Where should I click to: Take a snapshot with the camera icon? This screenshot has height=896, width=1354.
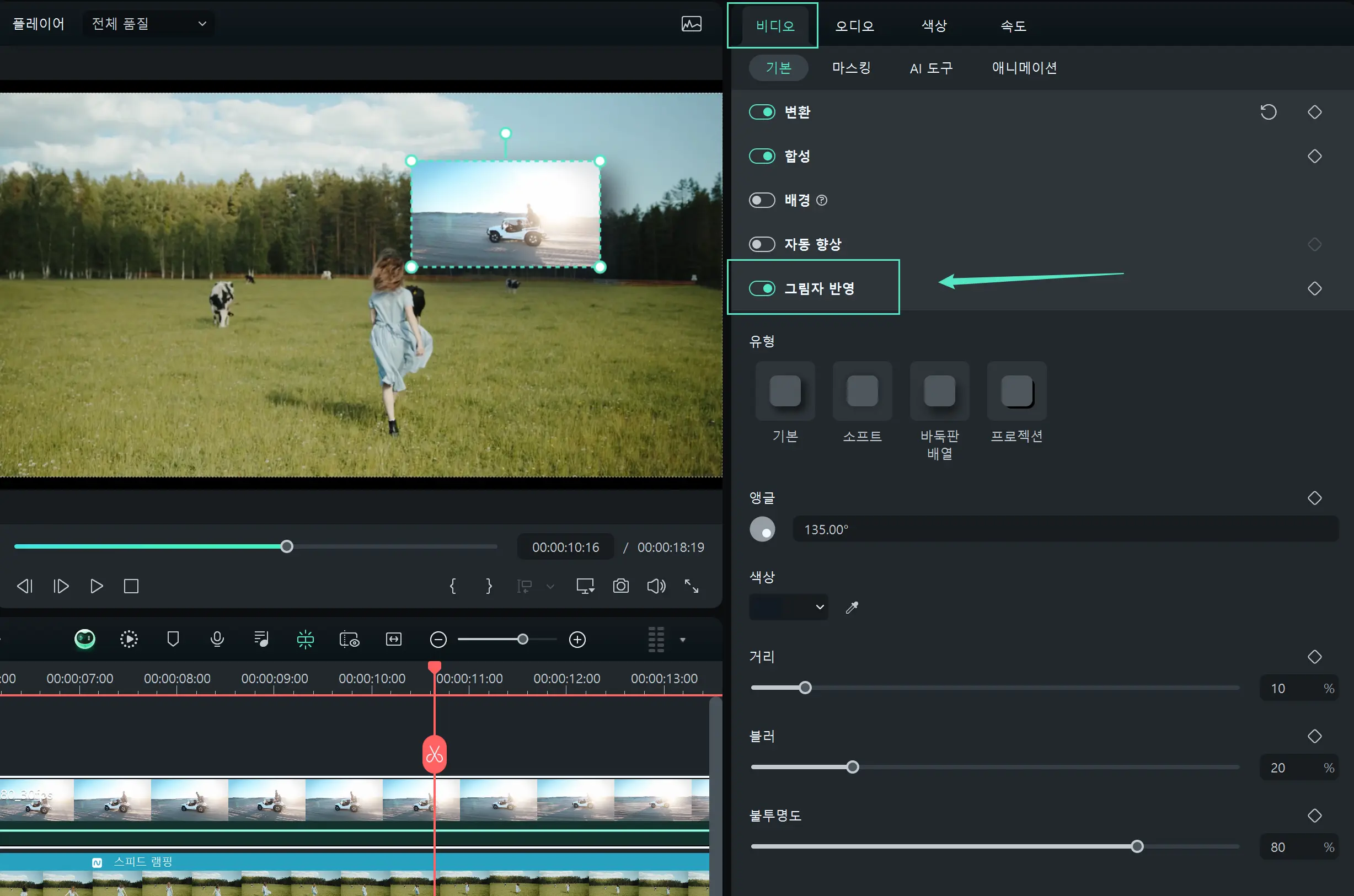coord(620,586)
